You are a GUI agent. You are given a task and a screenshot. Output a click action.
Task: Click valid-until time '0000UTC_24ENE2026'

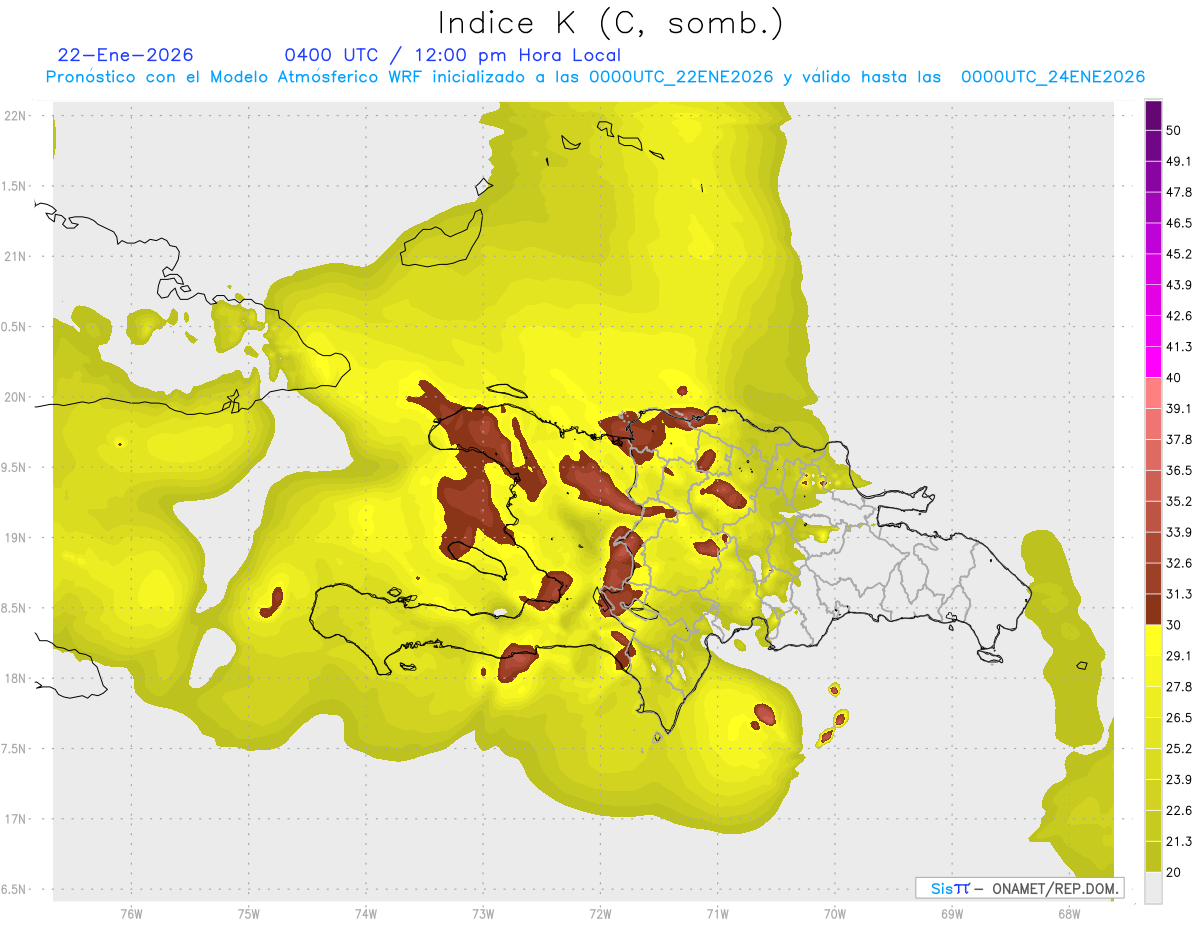coord(1052,77)
